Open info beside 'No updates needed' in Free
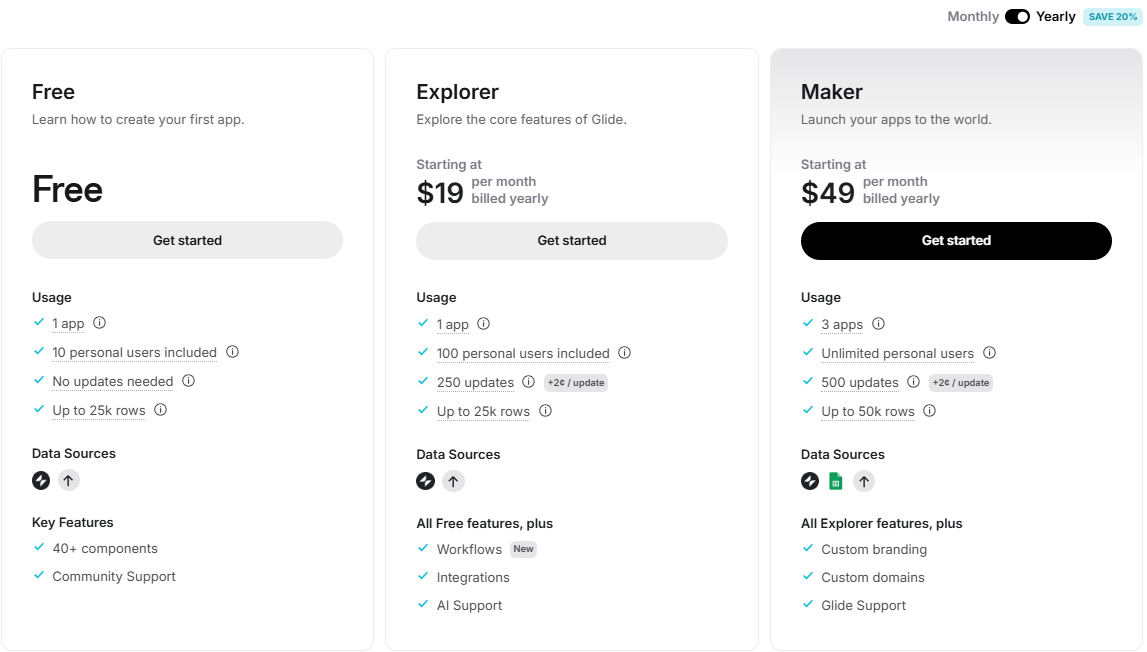 pyautogui.click(x=188, y=381)
